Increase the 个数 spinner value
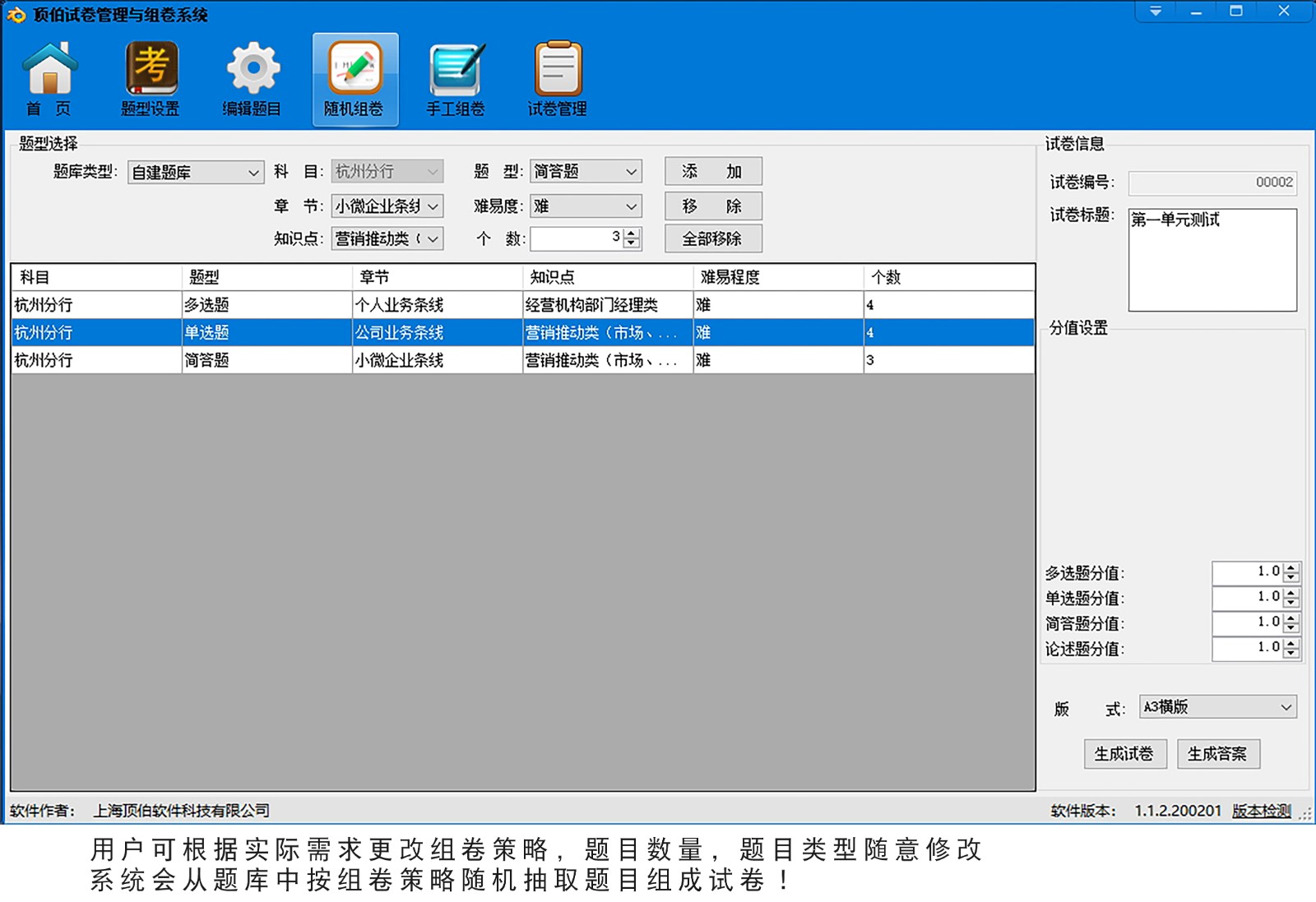This screenshot has width=1316, height=902. (632, 234)
